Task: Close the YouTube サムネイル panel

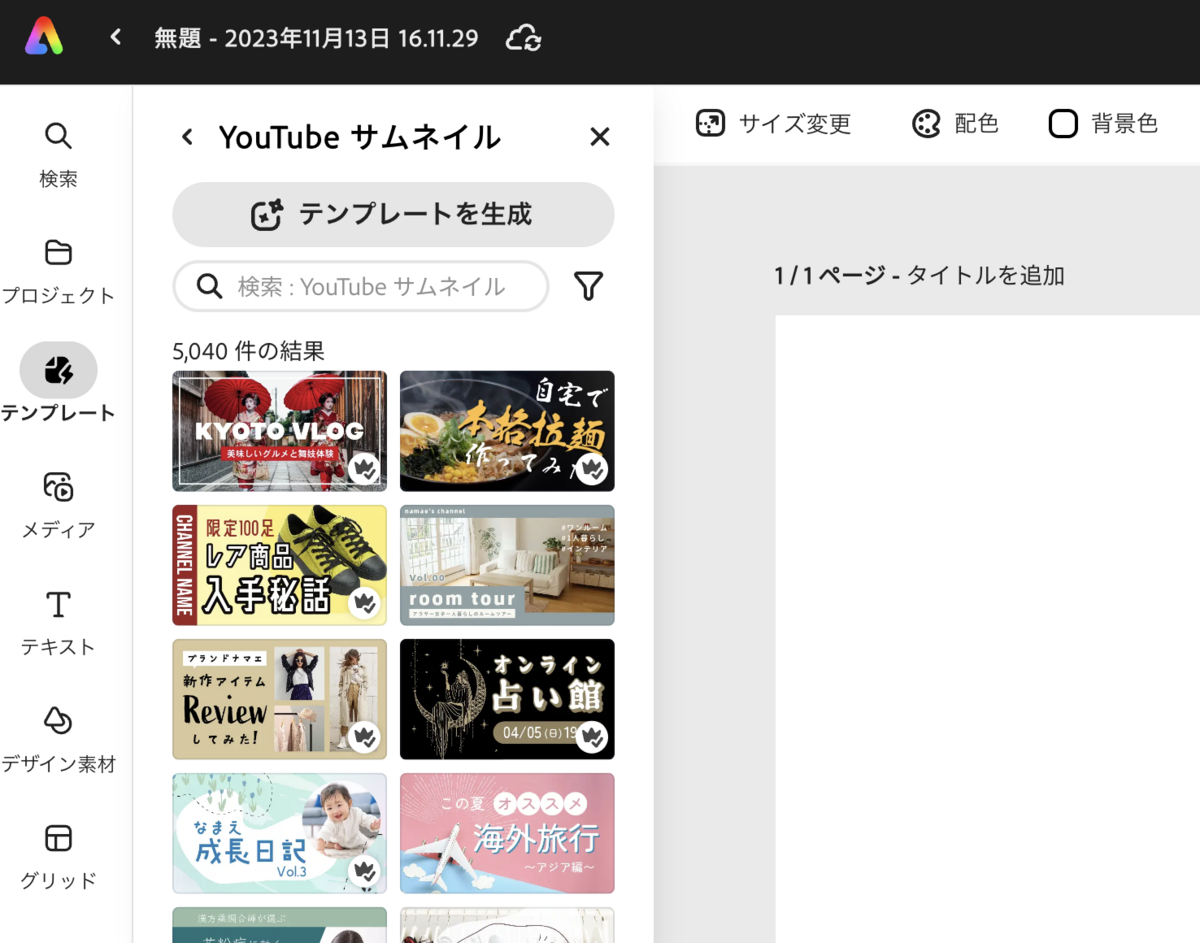Action: coord(599,137)
